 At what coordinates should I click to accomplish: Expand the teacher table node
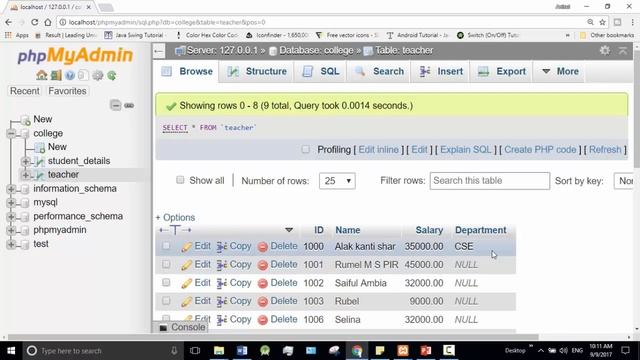[x=25, y=175]
